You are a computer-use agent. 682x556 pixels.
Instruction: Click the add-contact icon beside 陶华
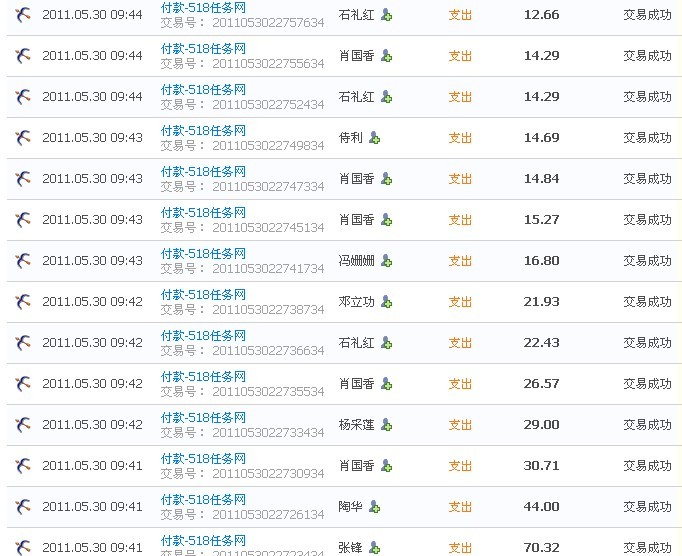click(374, 507)
